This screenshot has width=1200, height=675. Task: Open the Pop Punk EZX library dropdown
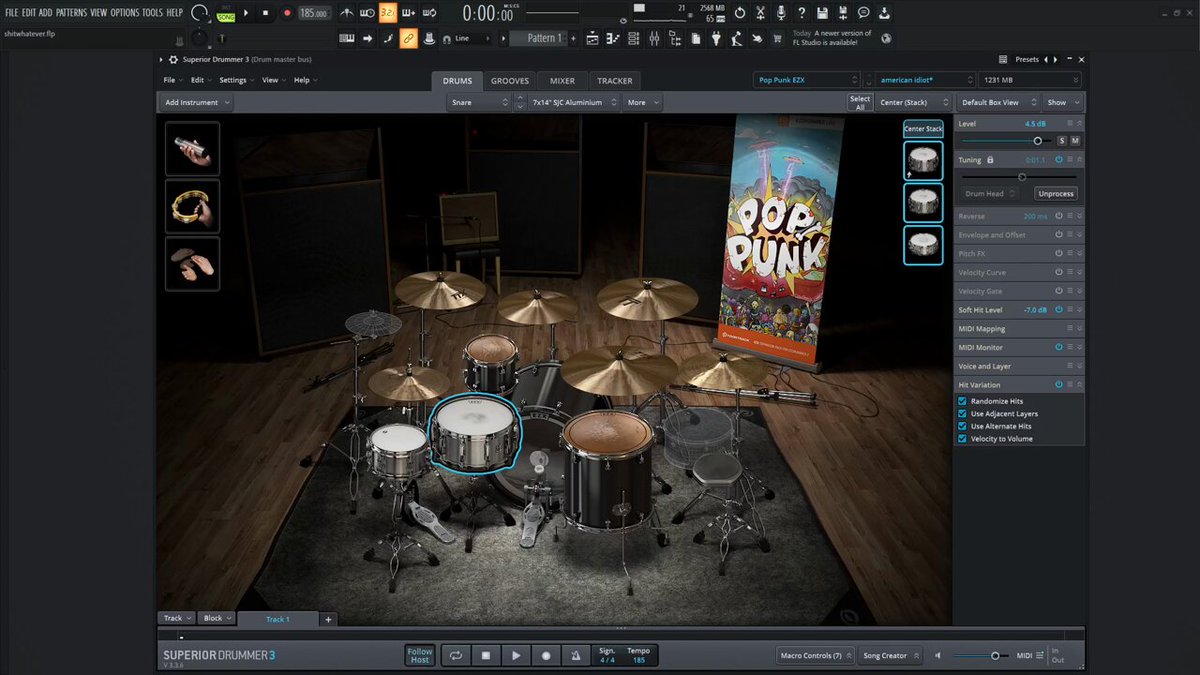point(807,80)
